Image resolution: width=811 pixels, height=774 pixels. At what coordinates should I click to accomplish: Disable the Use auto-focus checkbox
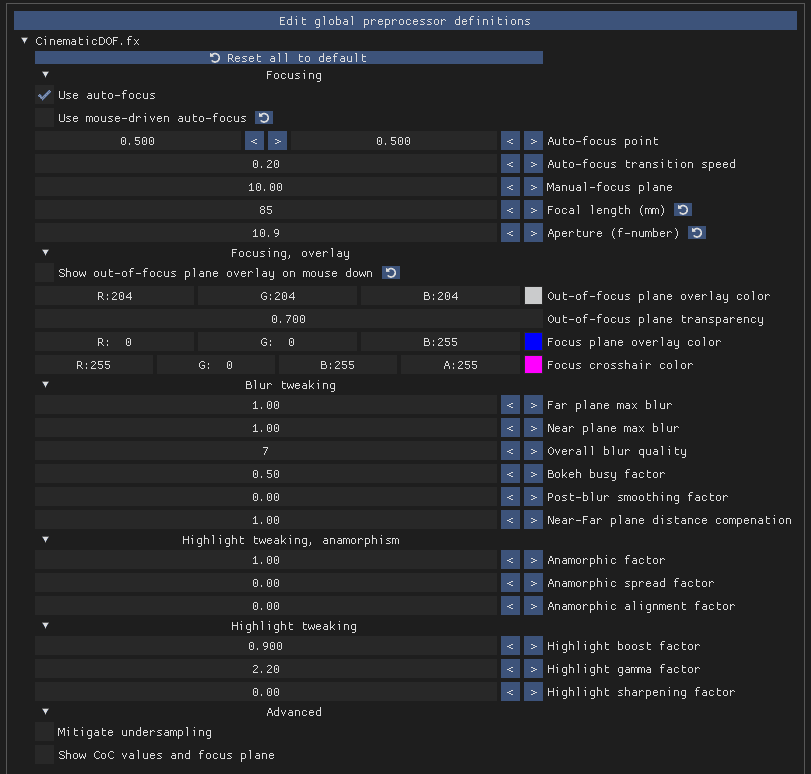tap(44, 95)
